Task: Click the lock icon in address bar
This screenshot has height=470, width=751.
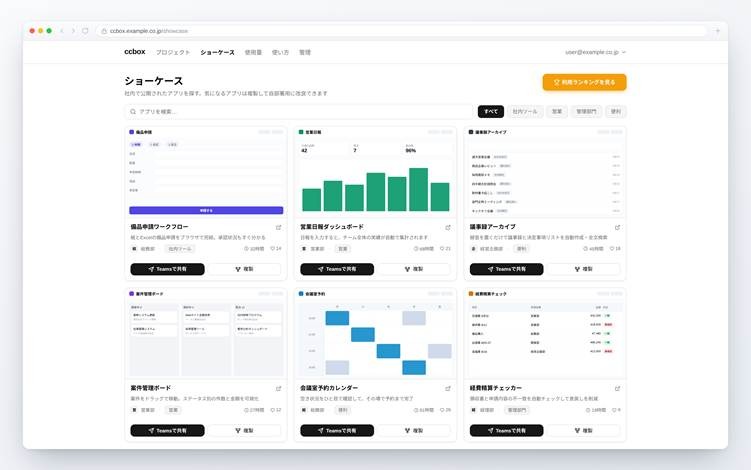Action: point(104,31)
